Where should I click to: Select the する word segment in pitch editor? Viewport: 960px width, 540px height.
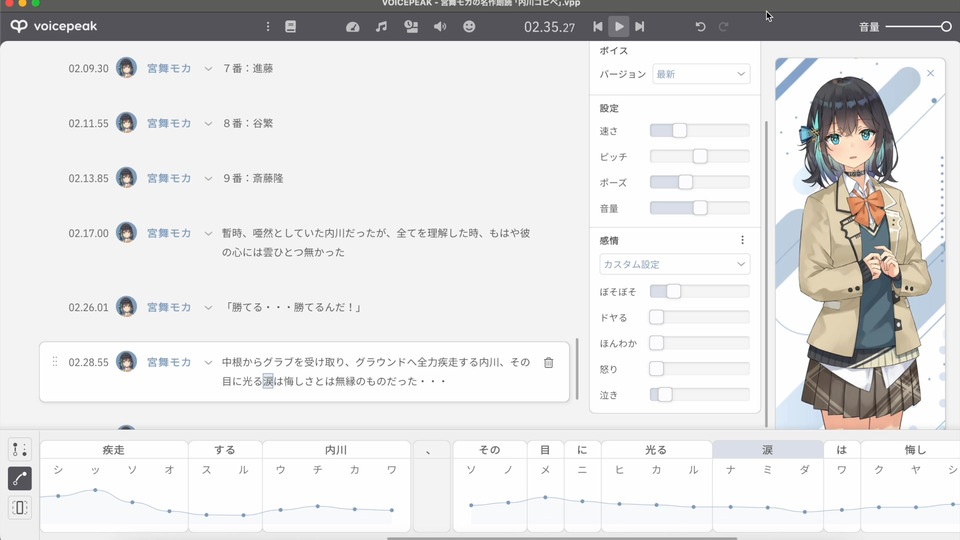click(x=225, y=449)
